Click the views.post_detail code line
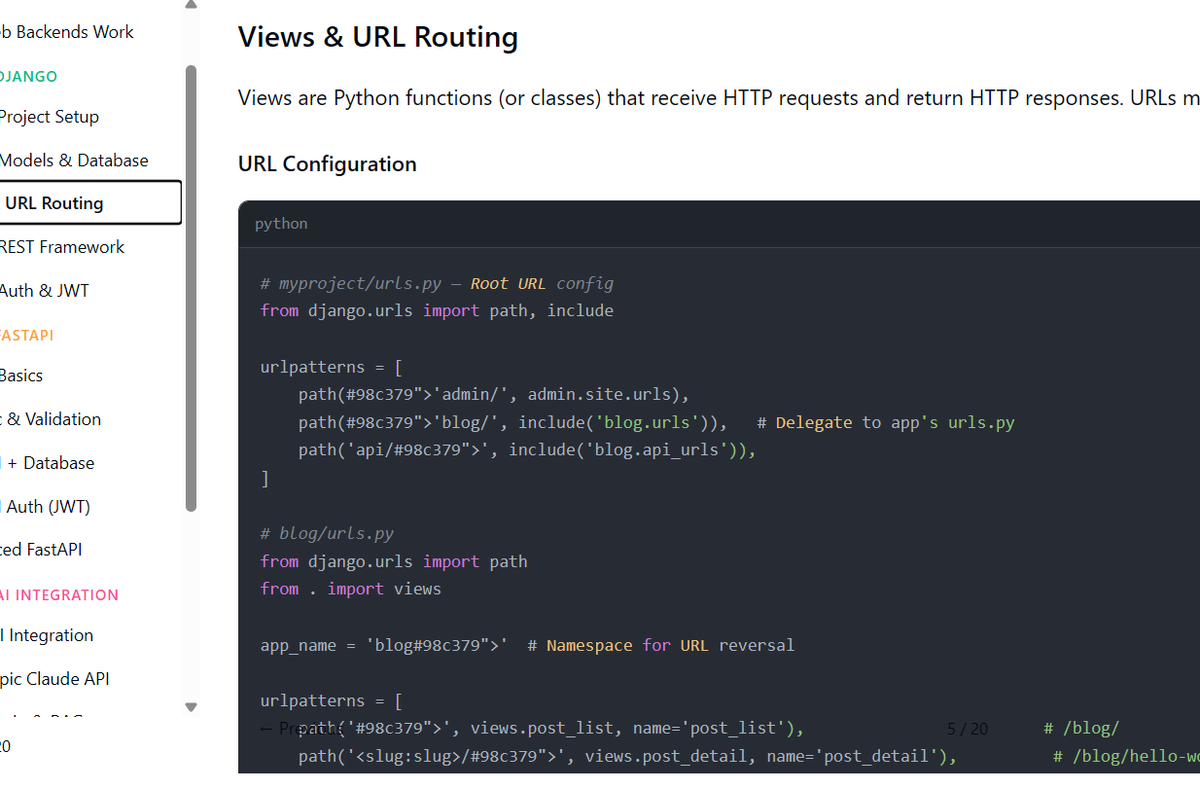This screenshot has height=789, width=1200. pyautogui.click(x=627, y=756)
